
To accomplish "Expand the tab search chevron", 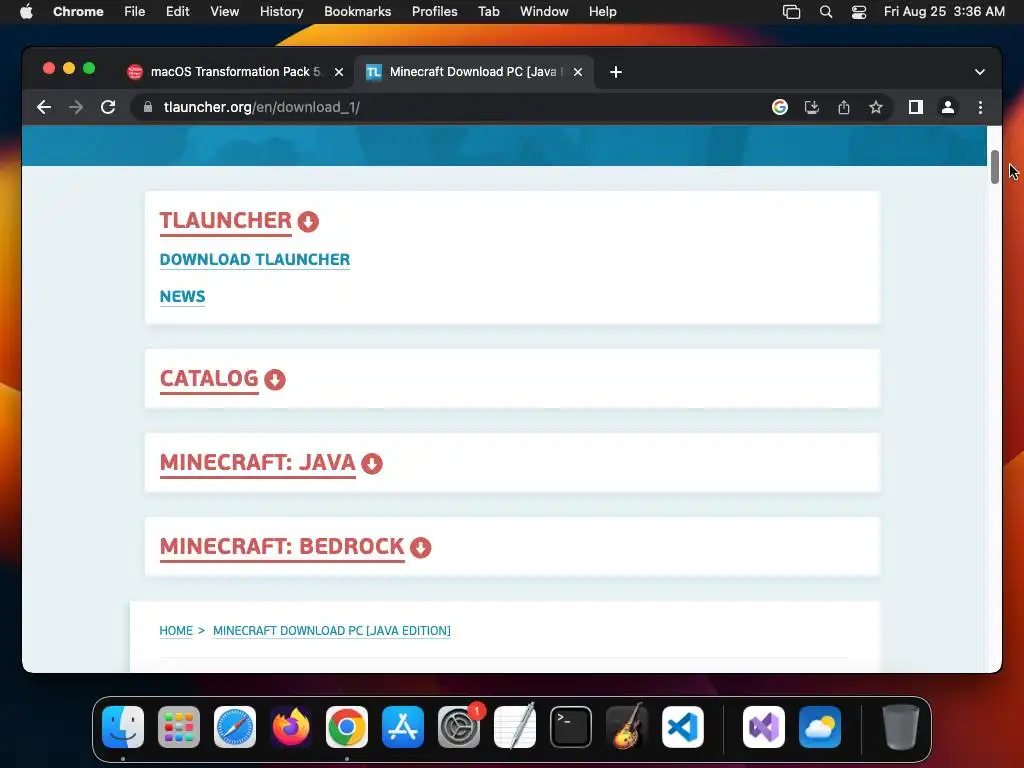I will [980, 72].
